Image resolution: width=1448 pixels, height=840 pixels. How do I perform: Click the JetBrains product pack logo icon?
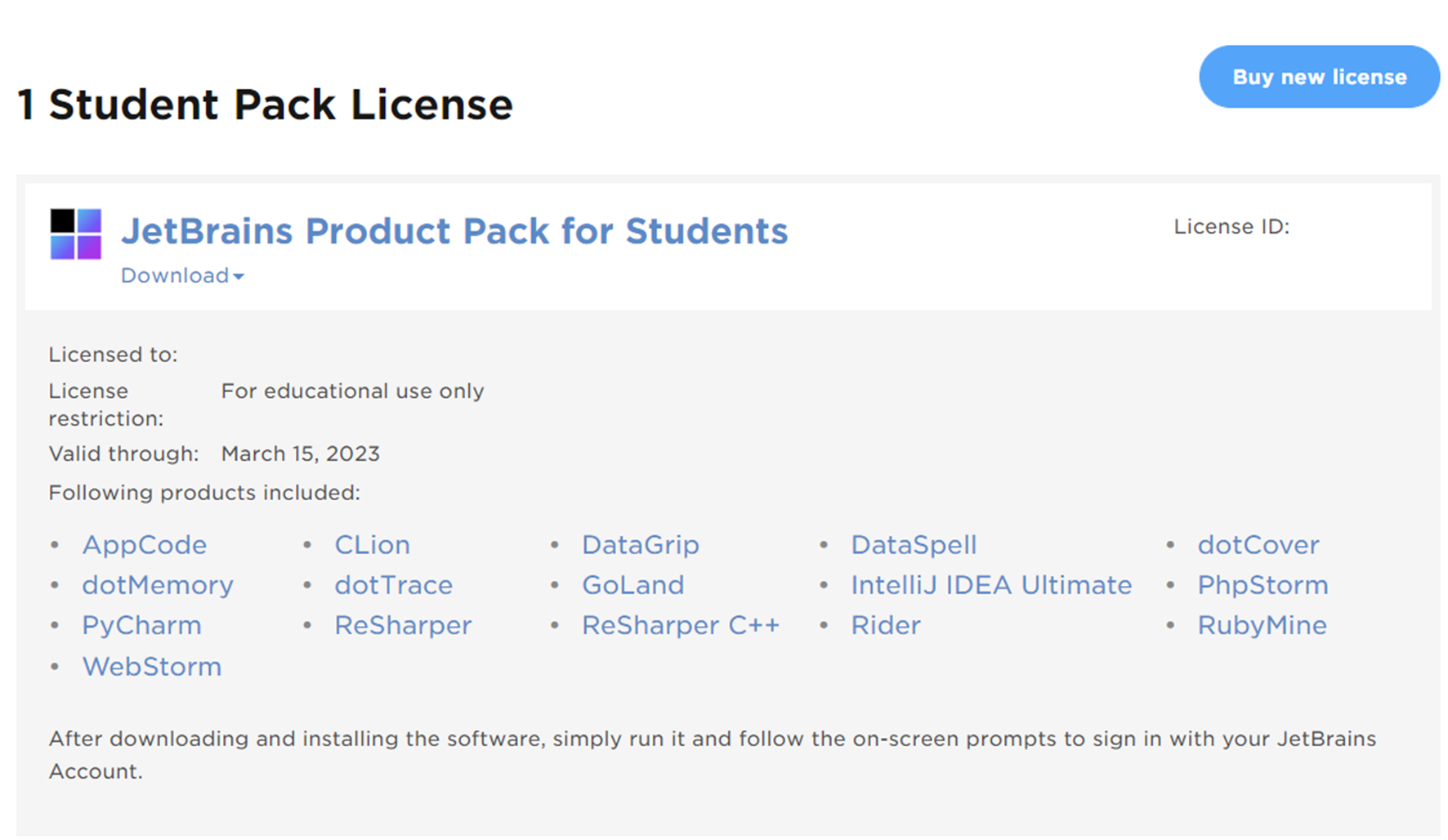(76, 234)
